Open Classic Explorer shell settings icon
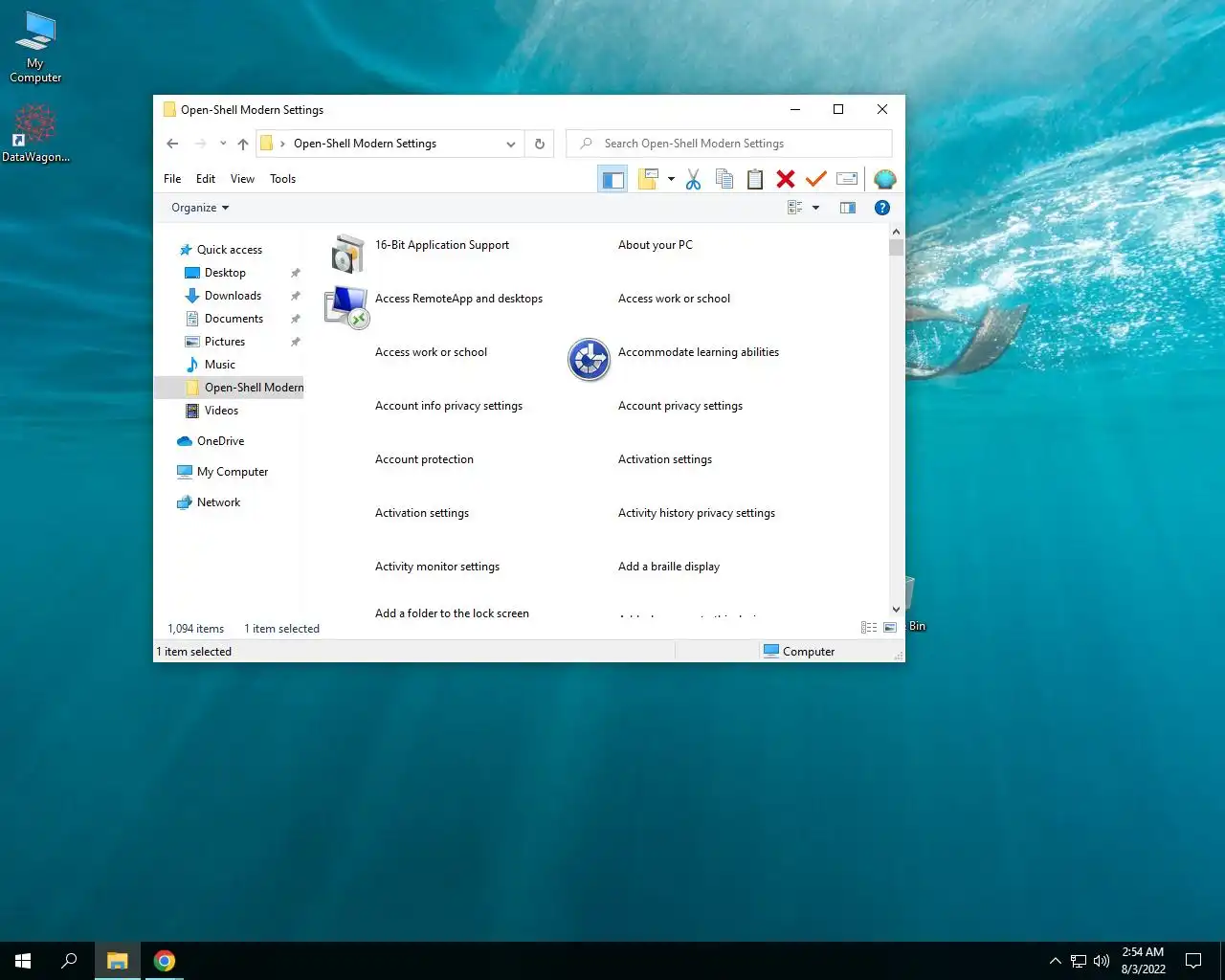 (885, 179)
